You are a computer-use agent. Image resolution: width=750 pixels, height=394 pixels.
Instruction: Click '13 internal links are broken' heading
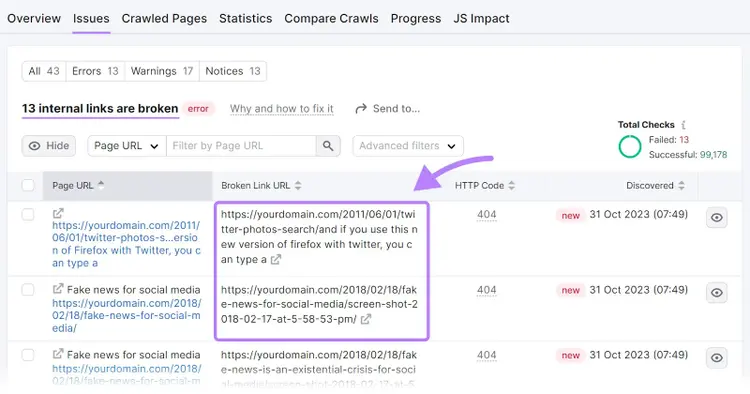point(100,109)
